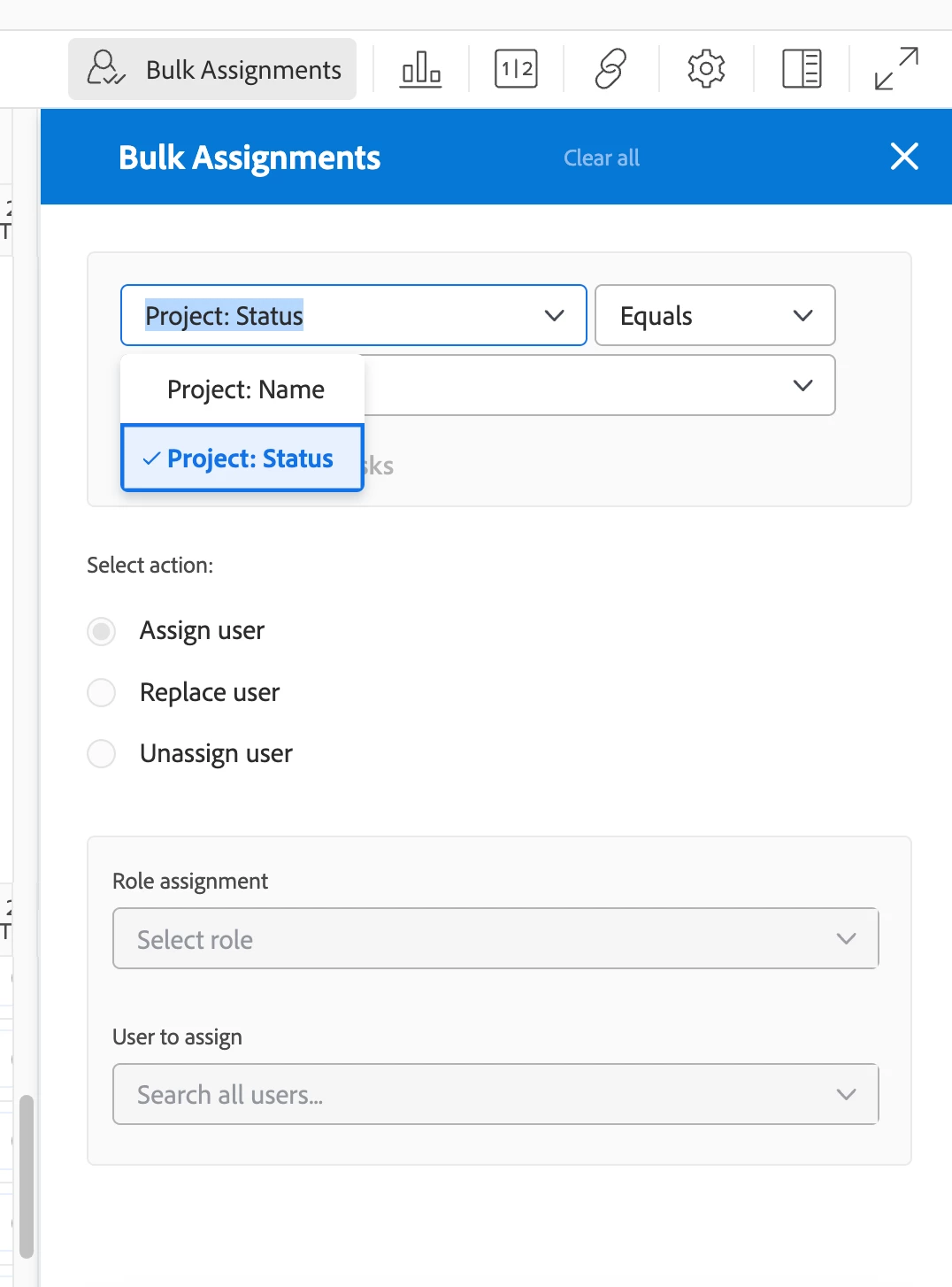Open the Select role dropdown
Viewport: 952px width, 1287px height.
click(495, 938)
